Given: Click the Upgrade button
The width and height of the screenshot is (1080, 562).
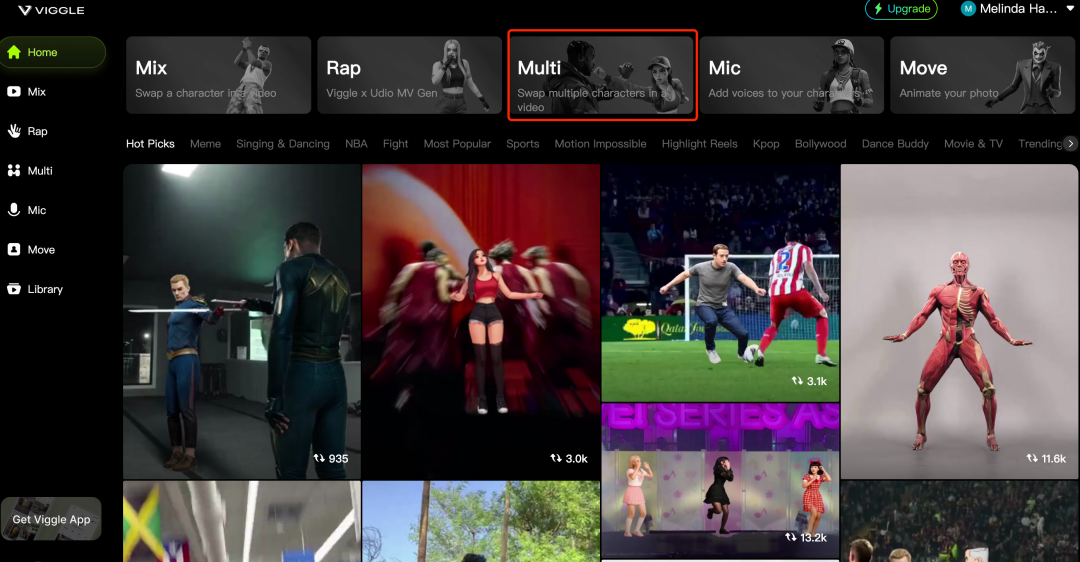Looking at the screenshot, I should (x=901, y=9).
